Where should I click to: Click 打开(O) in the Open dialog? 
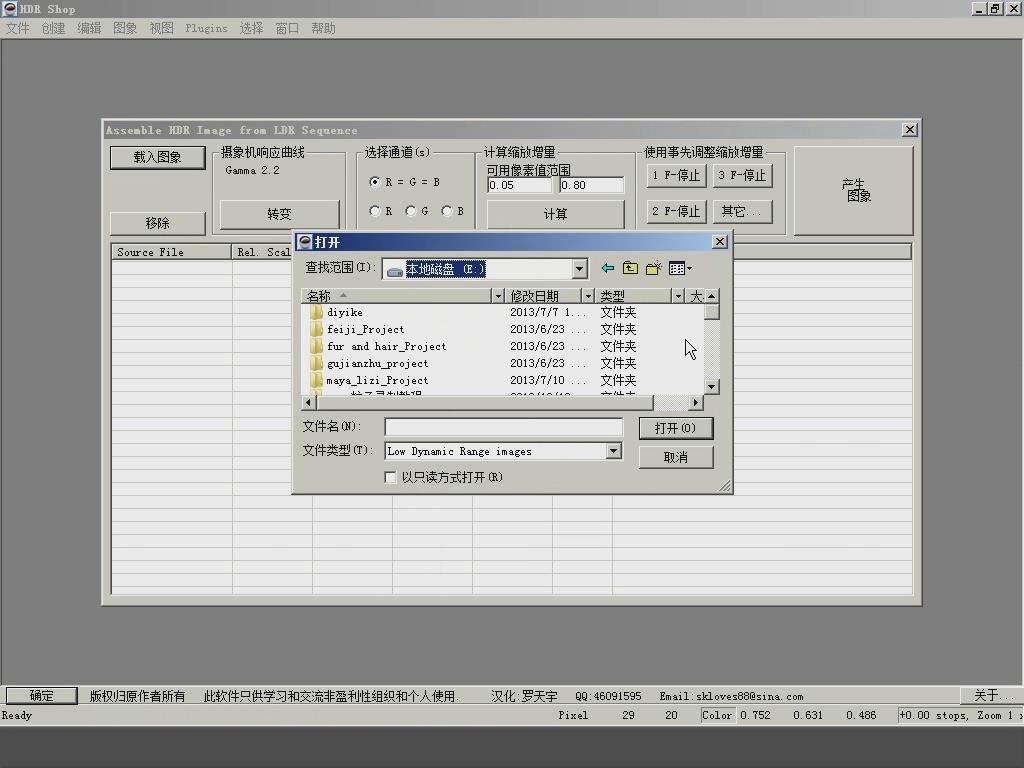point(676,428)
